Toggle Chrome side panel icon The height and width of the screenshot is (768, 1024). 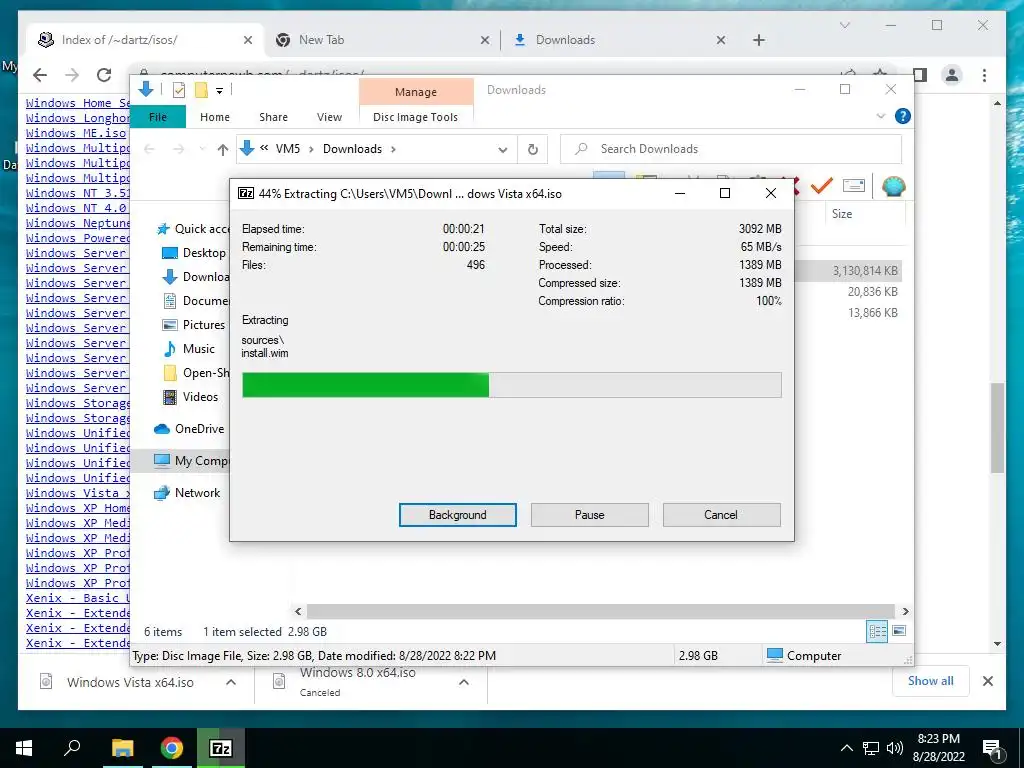point(920,75)
